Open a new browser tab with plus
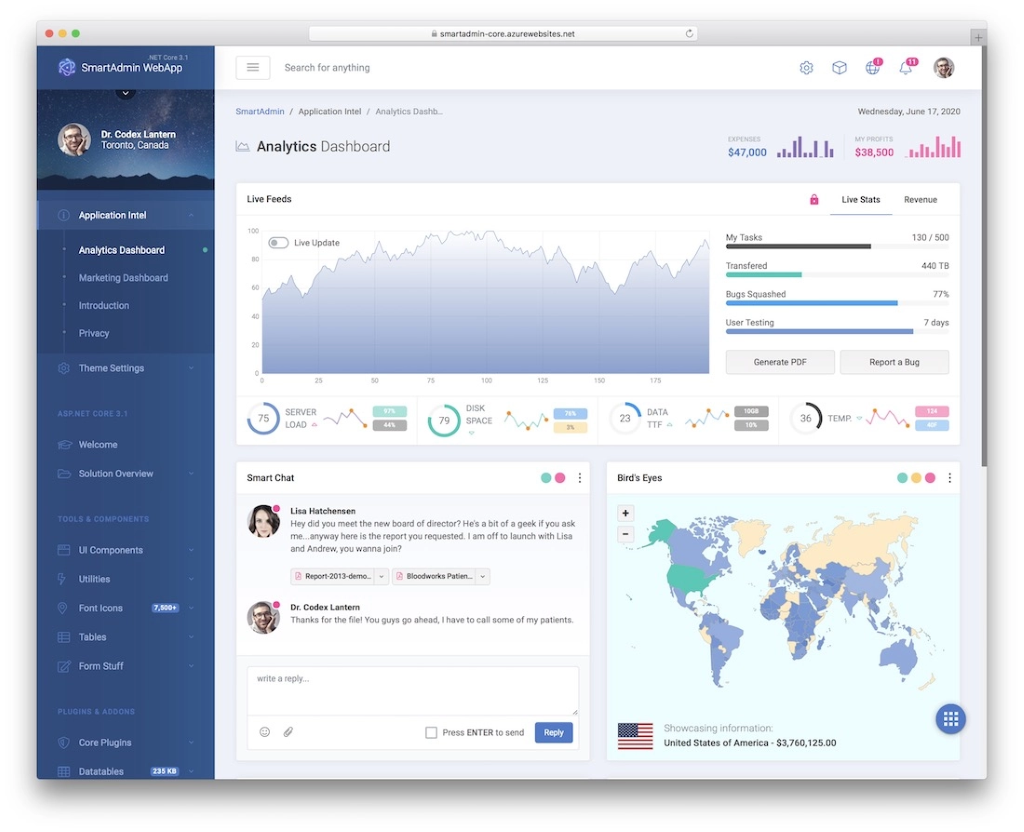1024x832 pixels. (x=978, y=37)
